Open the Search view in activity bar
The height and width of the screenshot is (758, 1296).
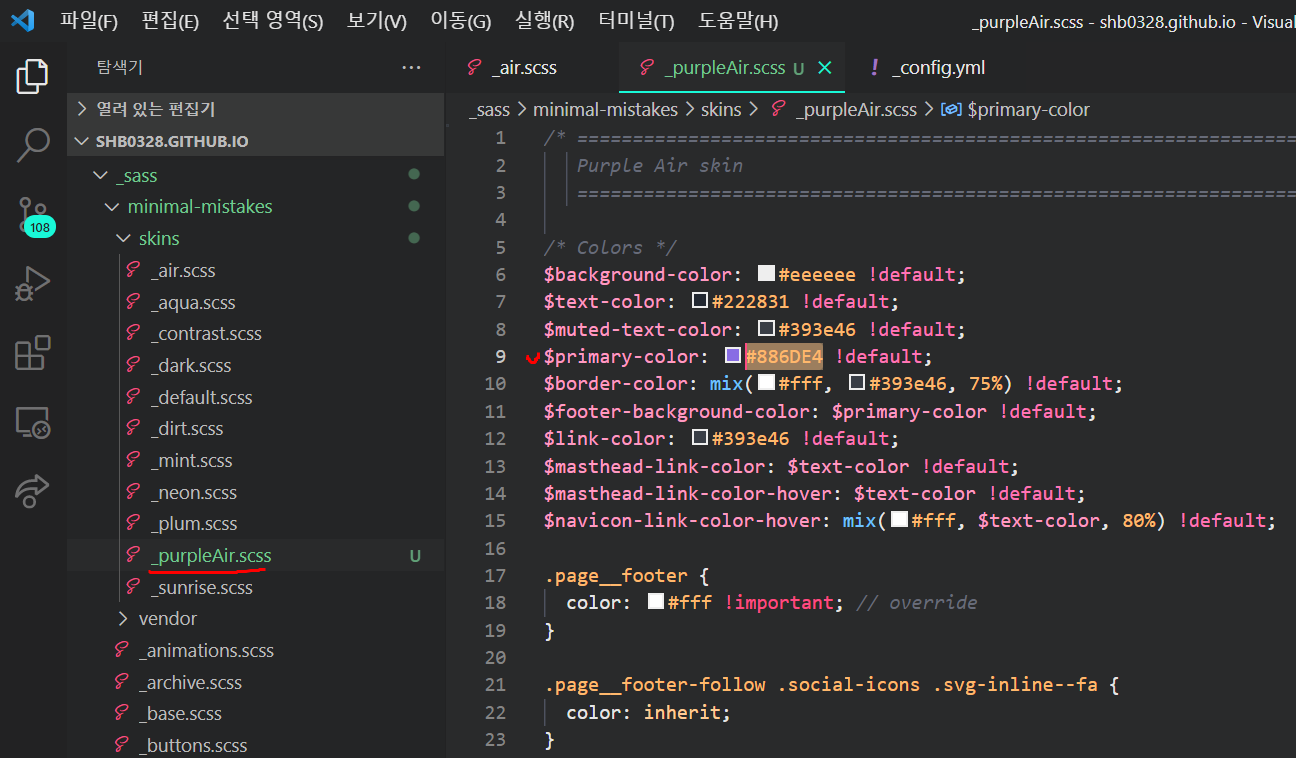[33, 145]
